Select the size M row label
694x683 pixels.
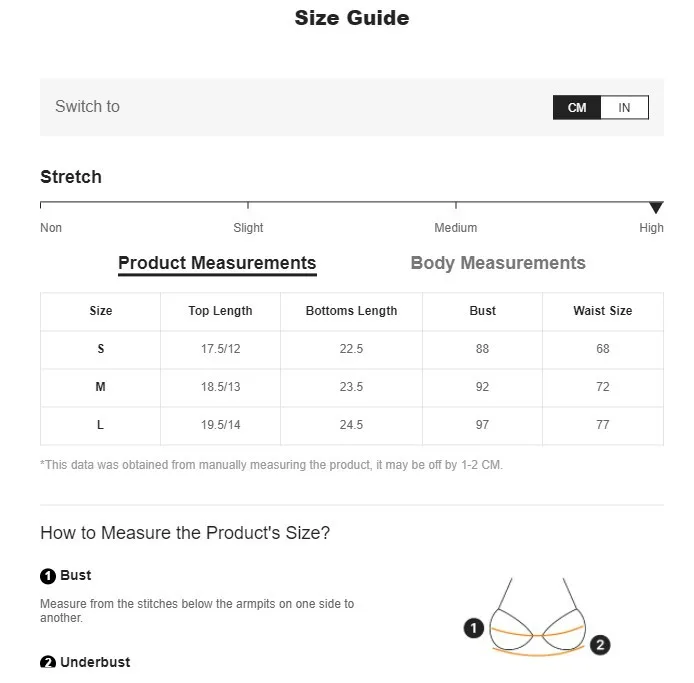[x=101, y=387]
